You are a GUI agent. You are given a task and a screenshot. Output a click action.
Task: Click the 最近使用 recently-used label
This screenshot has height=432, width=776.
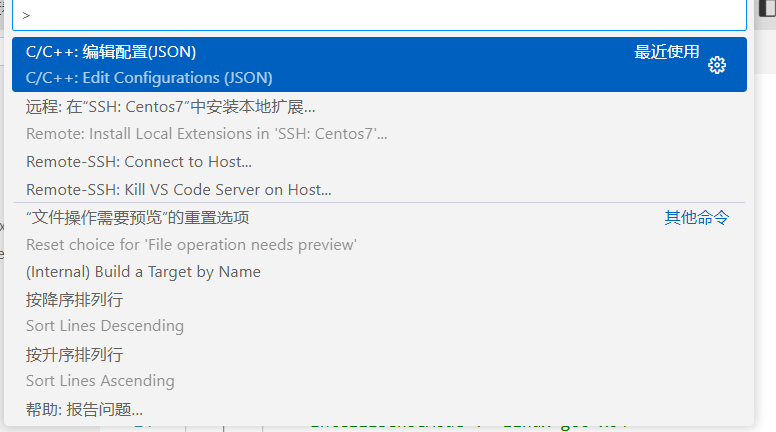[x=667, y=52]
